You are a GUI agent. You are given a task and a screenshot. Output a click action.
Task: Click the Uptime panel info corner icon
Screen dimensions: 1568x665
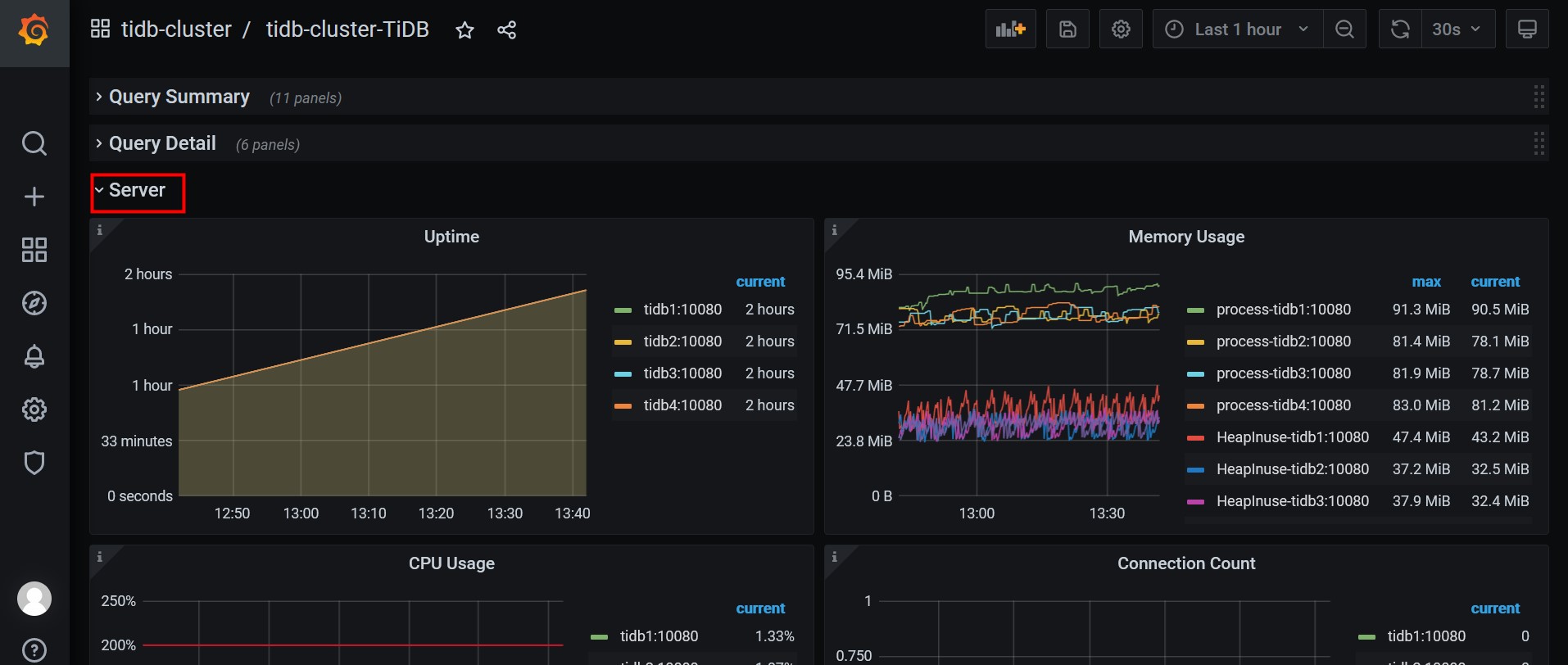point(100,230)
